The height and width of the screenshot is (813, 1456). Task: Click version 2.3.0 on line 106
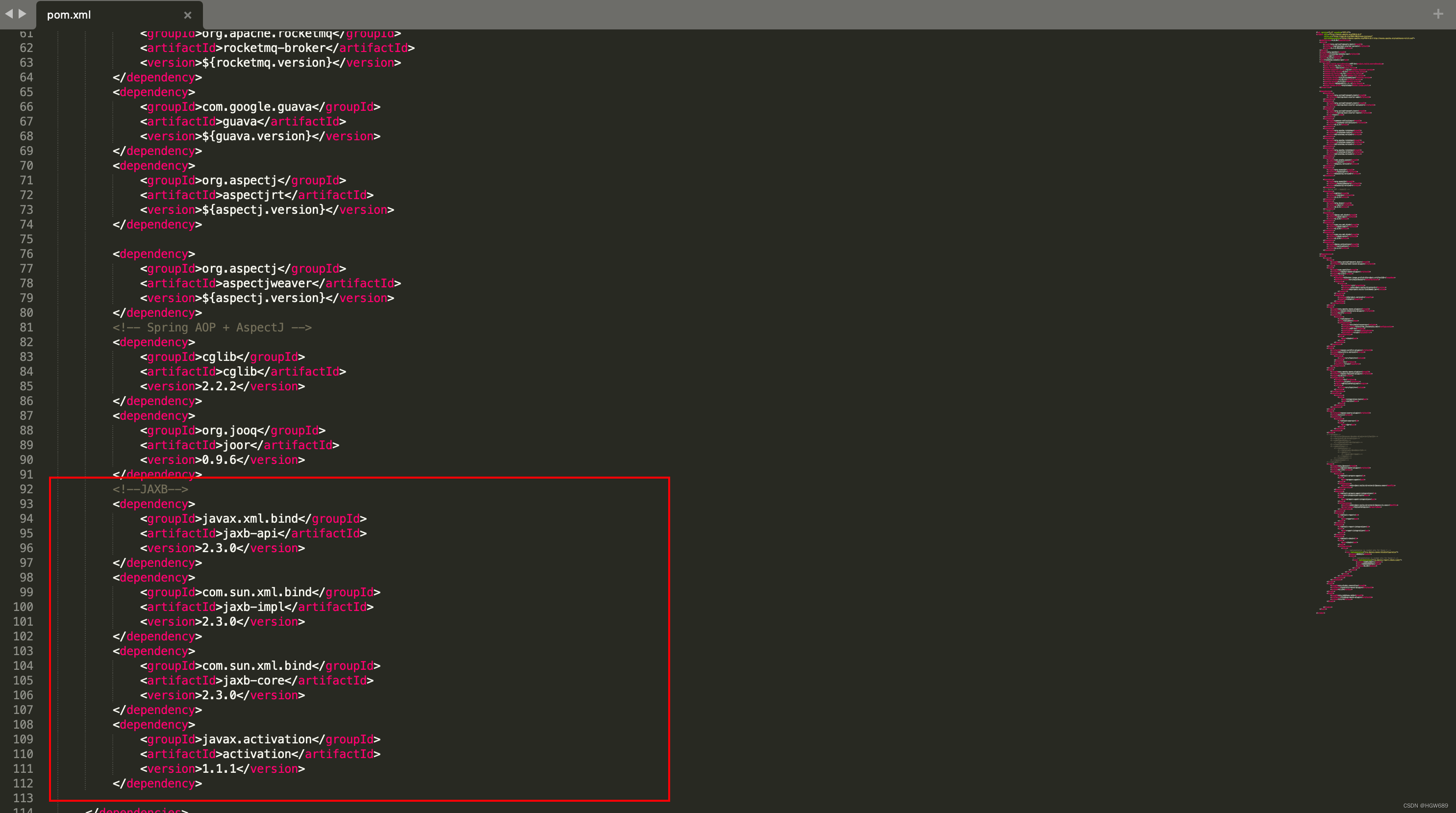click(219, 695)
